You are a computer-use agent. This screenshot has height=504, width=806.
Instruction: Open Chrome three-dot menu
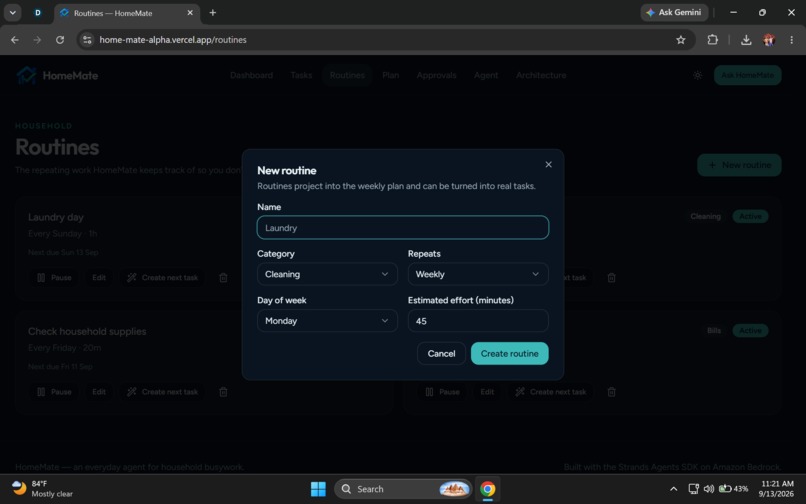click(791, 40)
